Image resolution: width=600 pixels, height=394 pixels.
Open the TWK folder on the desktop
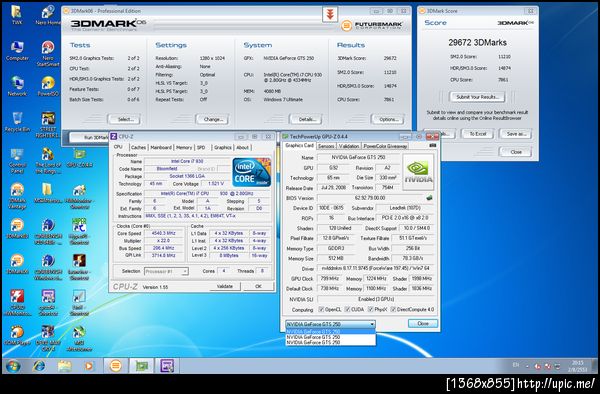coord(17,15)
